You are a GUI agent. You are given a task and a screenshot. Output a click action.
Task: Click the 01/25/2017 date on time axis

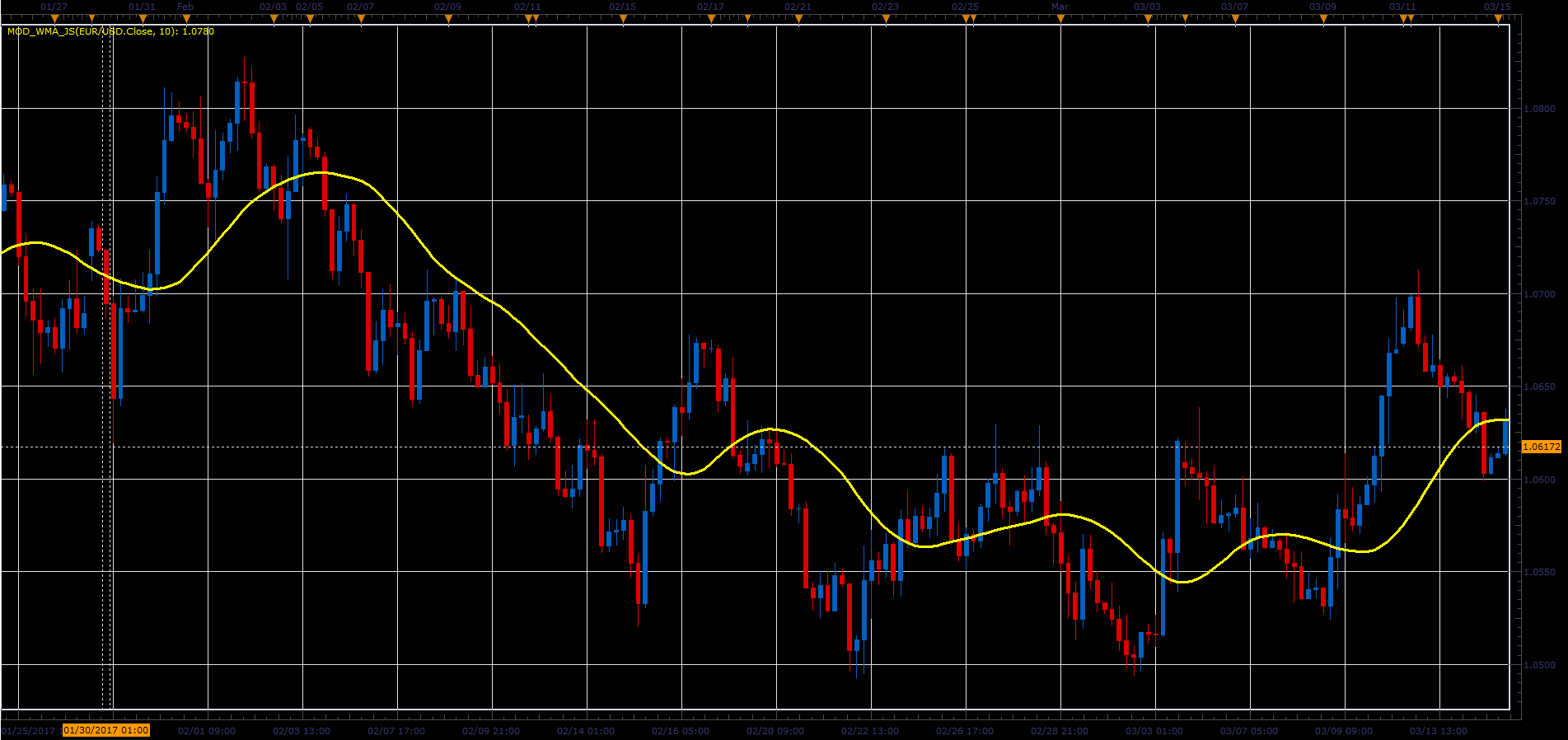point(29,731)
